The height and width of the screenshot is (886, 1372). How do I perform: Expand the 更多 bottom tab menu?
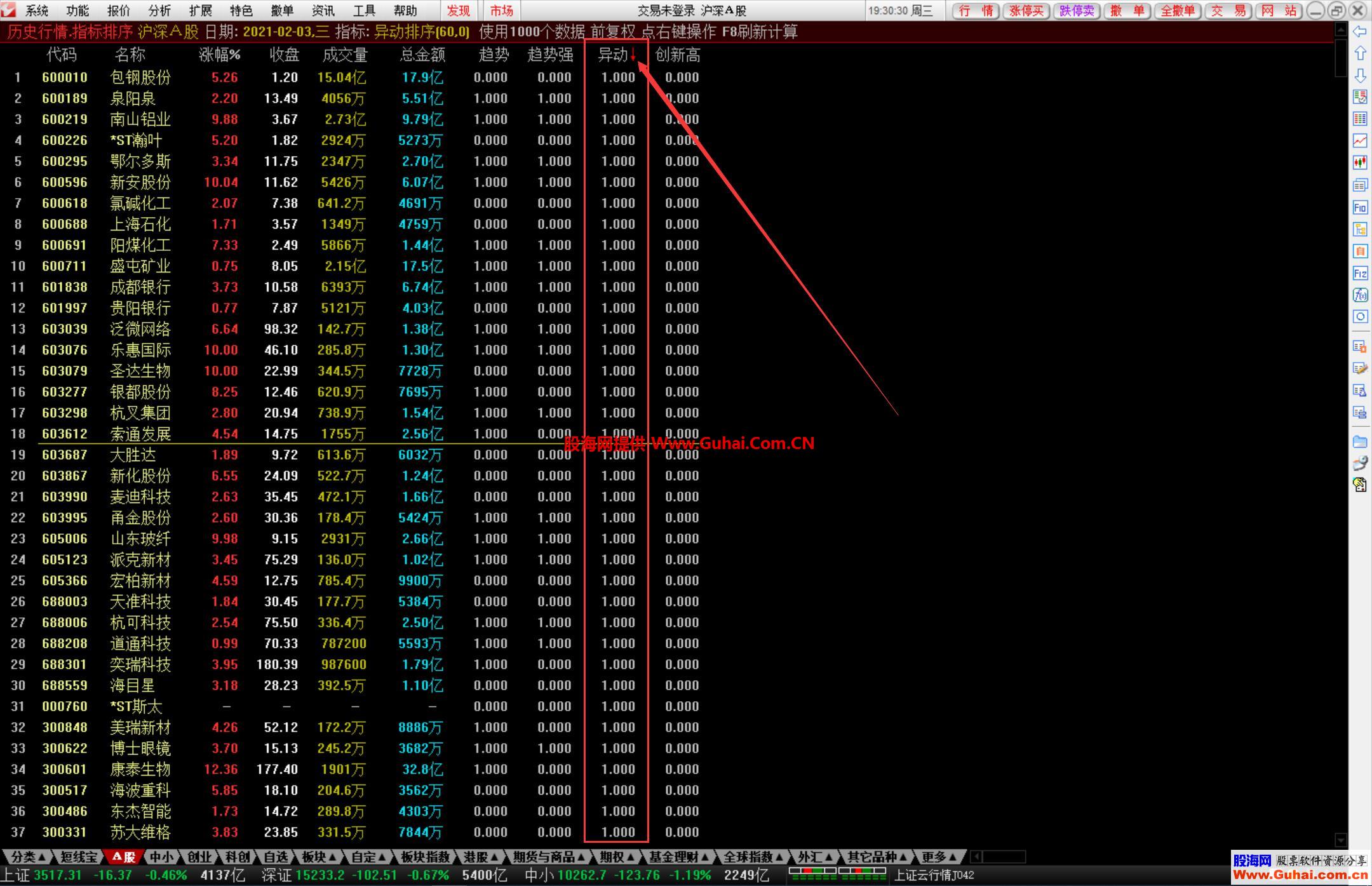[x=939, y=857]
